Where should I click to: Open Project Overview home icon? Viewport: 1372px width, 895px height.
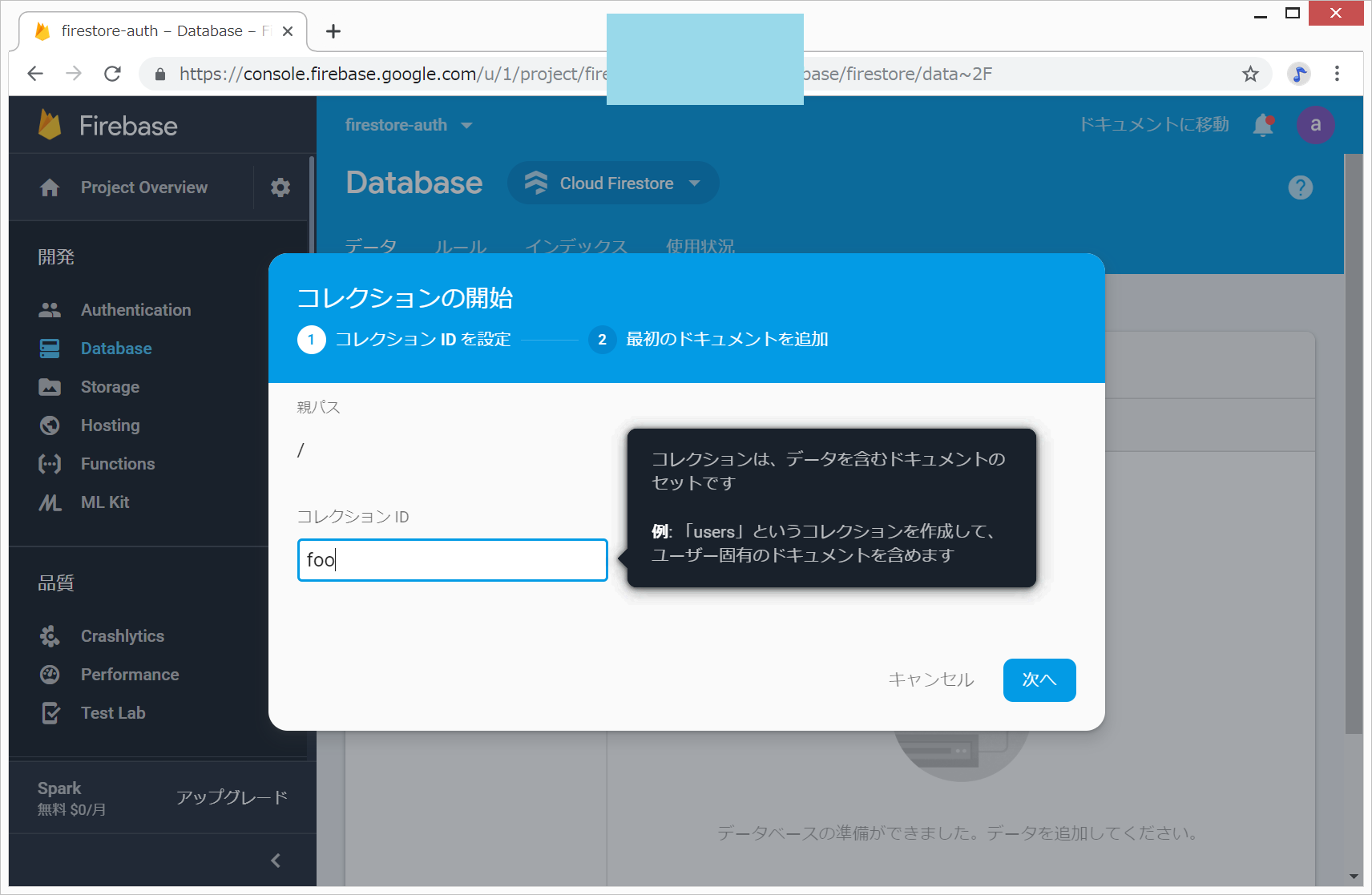pyautogui.click(x=50, y=187)
